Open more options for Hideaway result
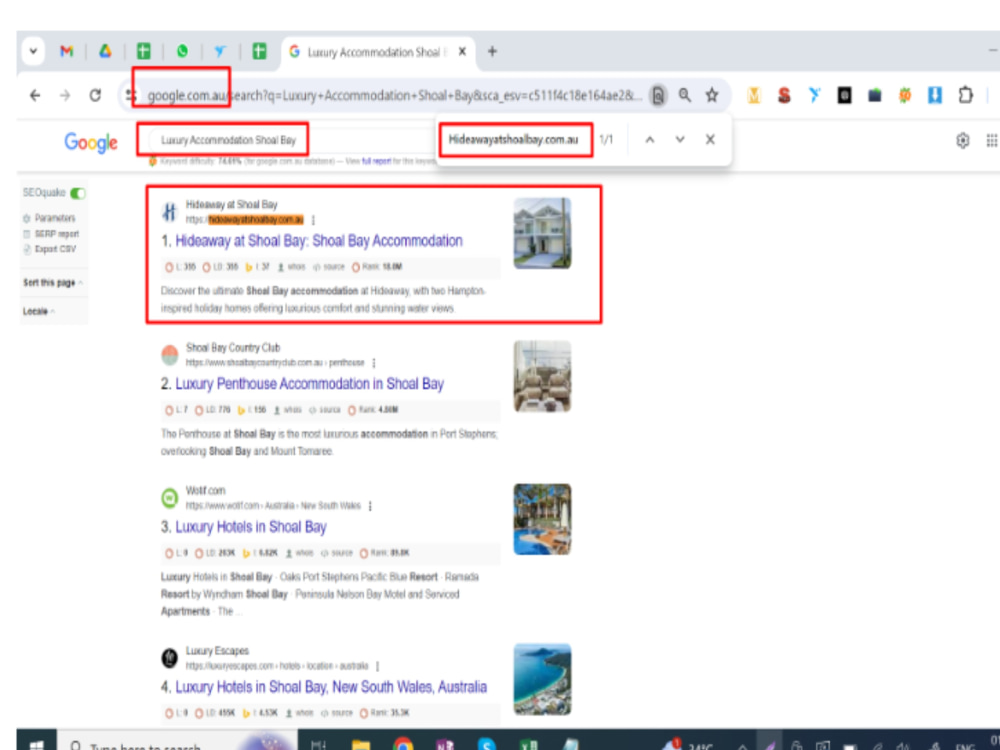This screenshot has width=1000, height=750. (x=313, y=220)
